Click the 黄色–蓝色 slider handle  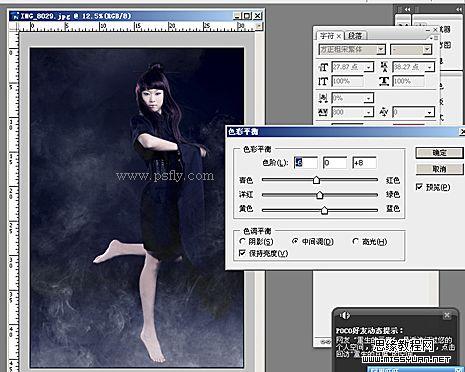(x=324, y=210)
